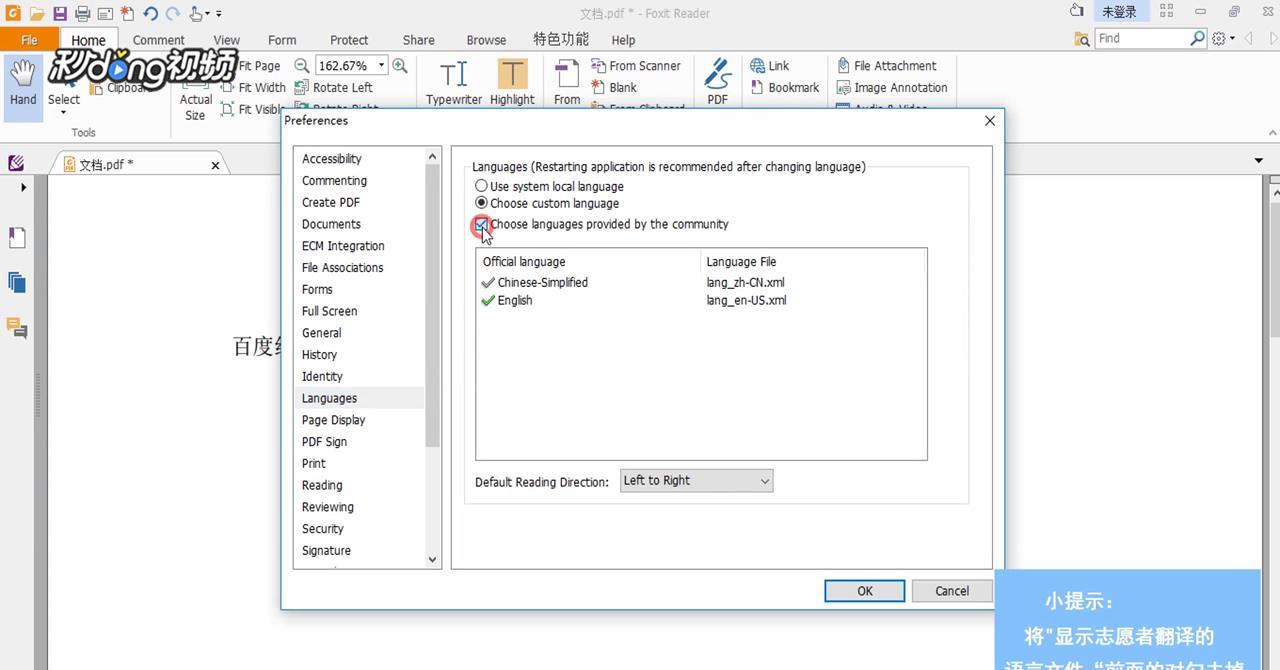
Task: Click the Print icon in quick access toolbar
Action: 82,13
